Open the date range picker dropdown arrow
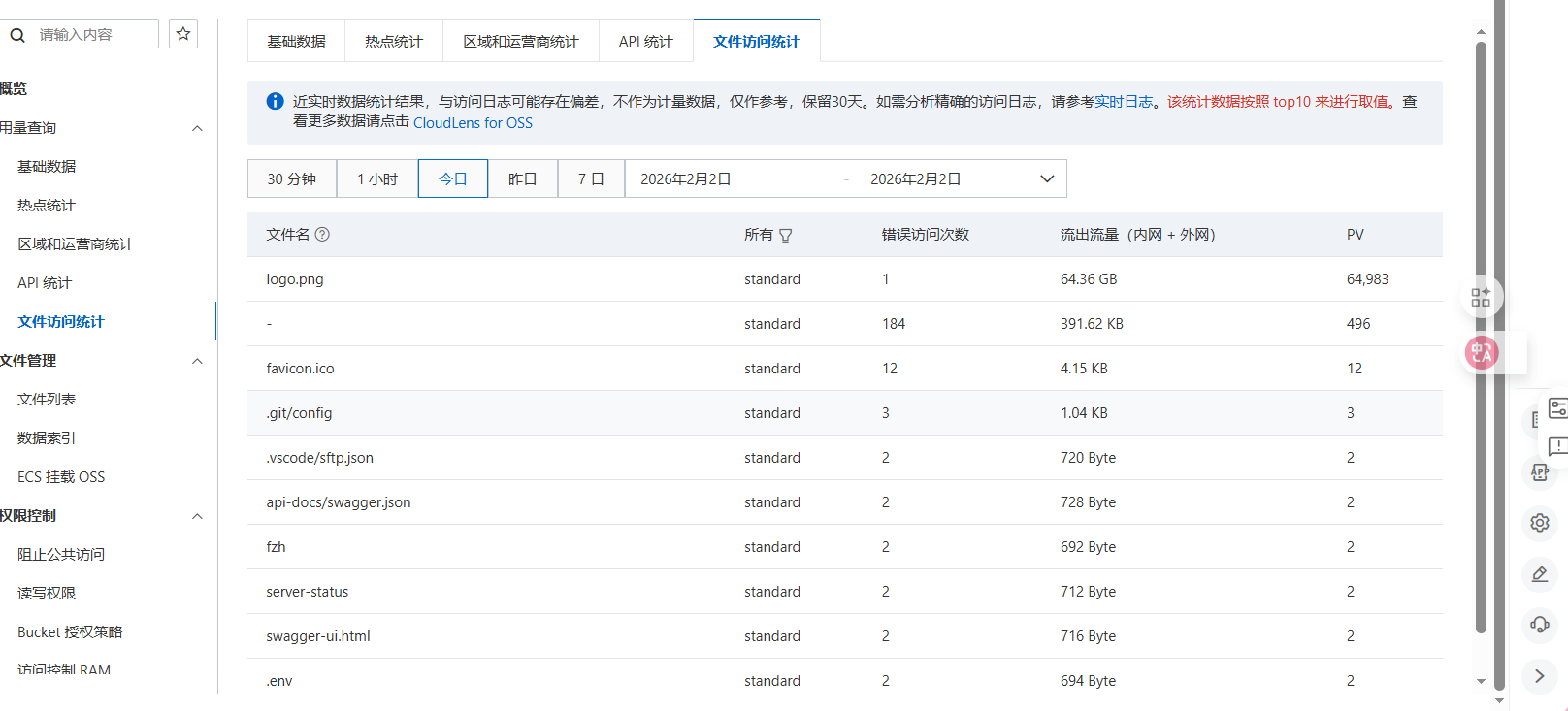 point(1047,179)
